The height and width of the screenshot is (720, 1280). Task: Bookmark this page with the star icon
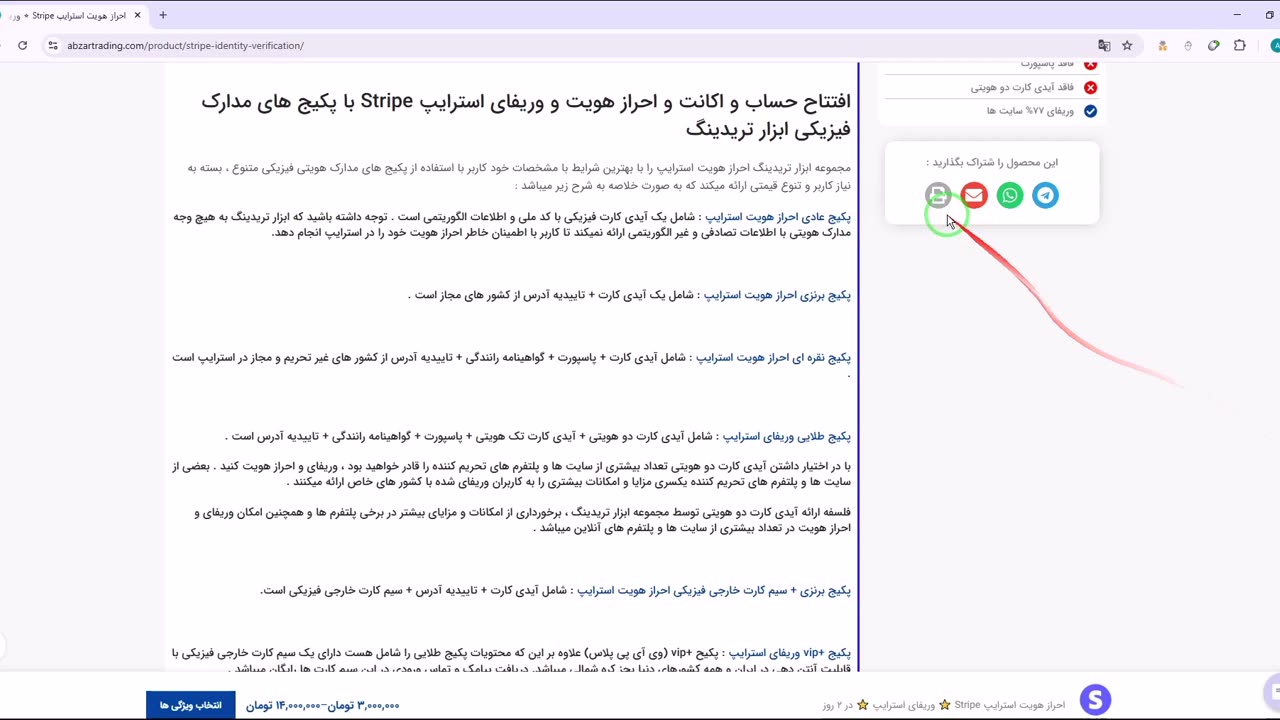1127,45
